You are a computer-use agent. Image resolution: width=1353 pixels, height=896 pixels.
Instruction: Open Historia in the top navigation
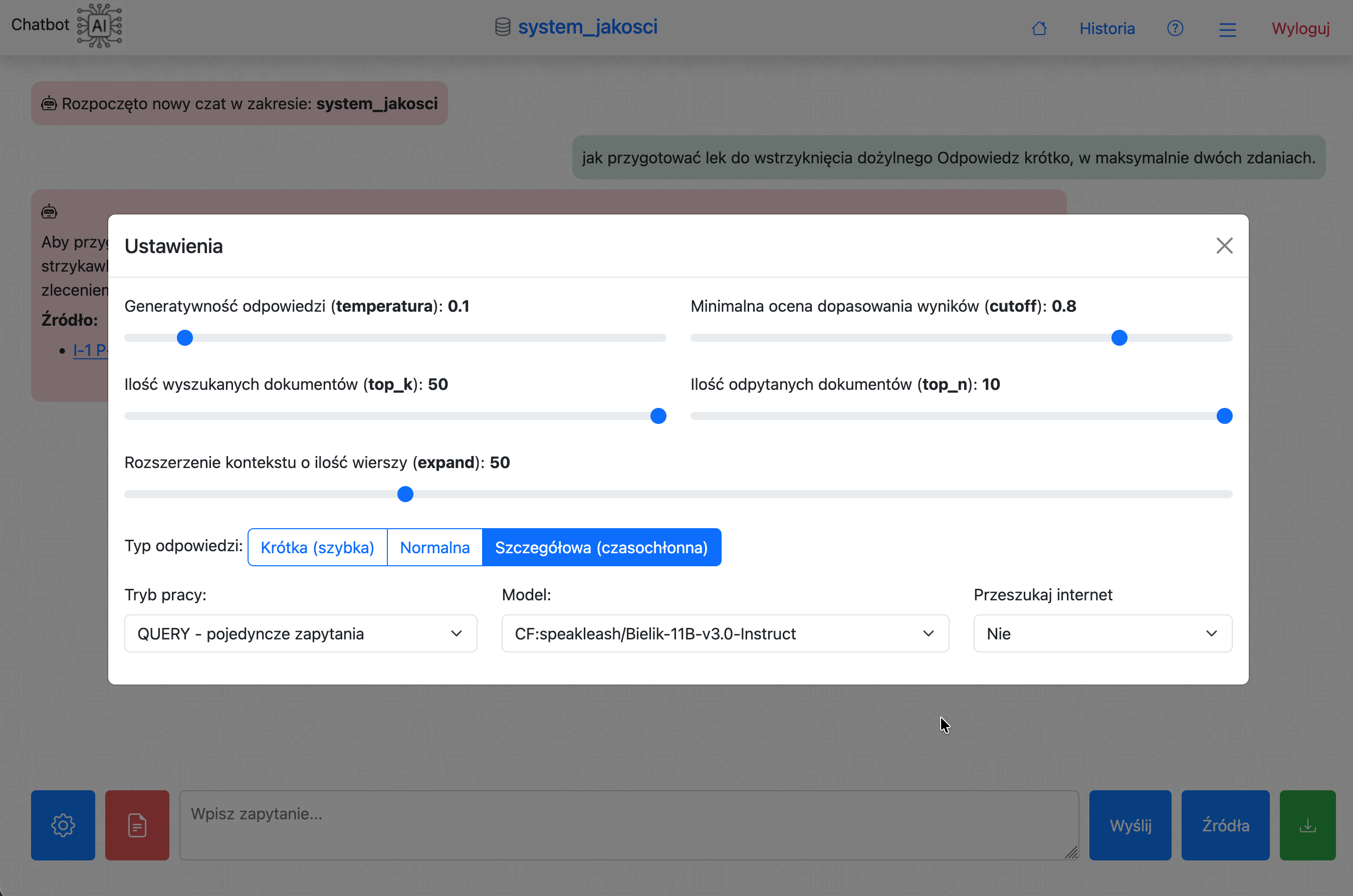[x=1106, y=29]
